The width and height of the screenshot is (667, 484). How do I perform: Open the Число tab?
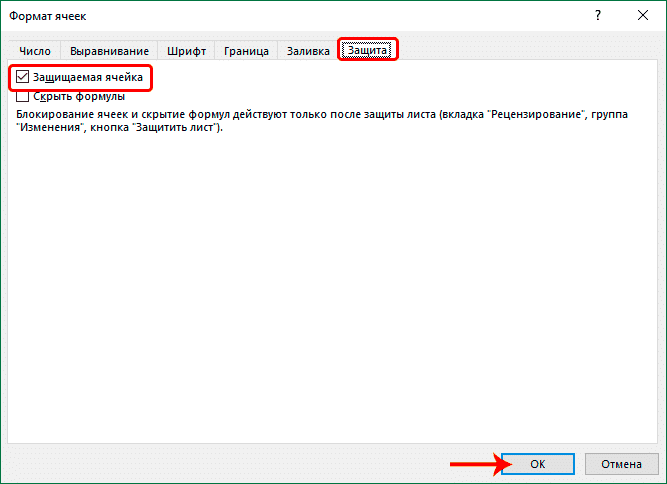(35, 51)
